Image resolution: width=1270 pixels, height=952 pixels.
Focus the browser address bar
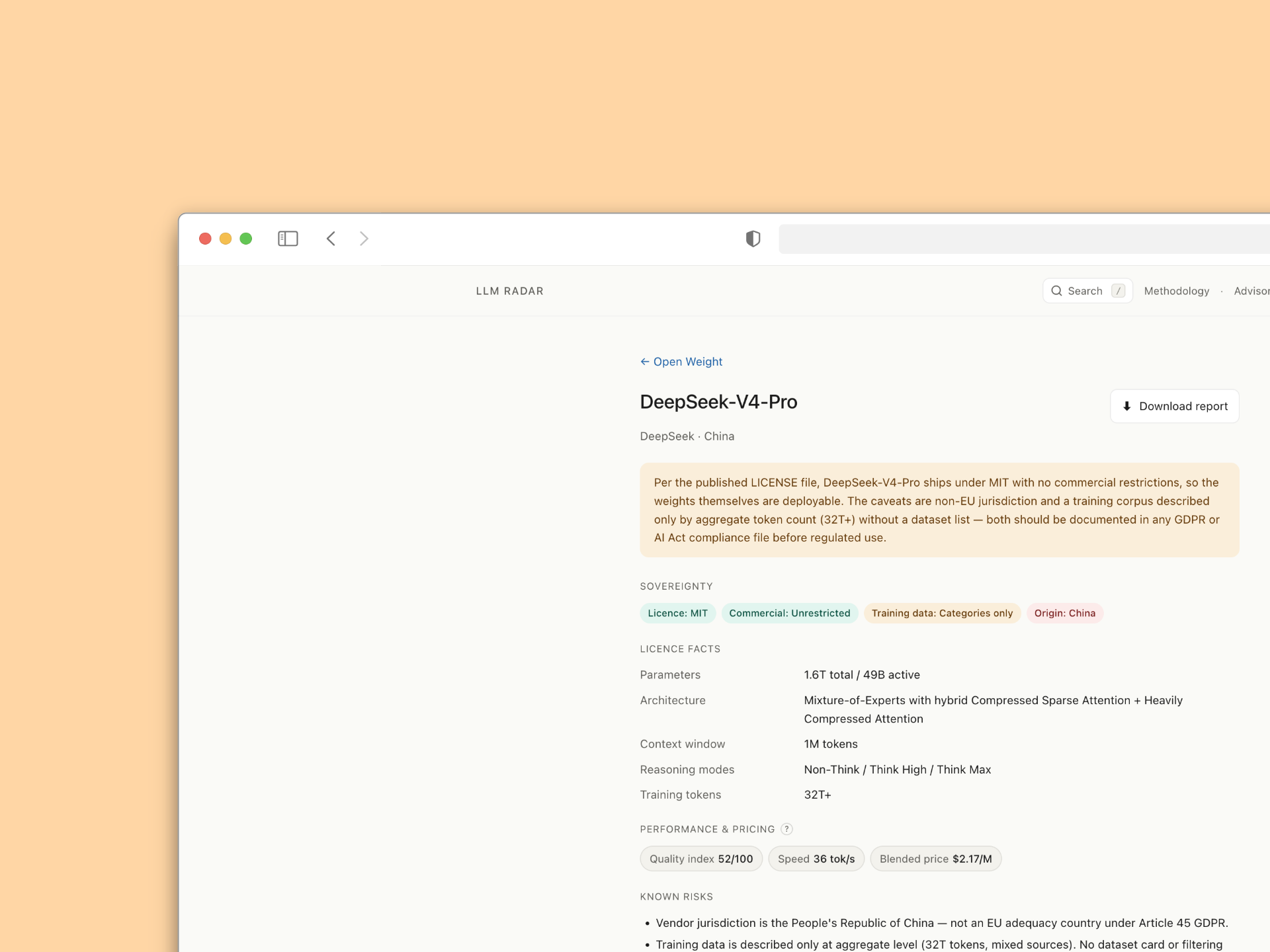pos(1024,239)
